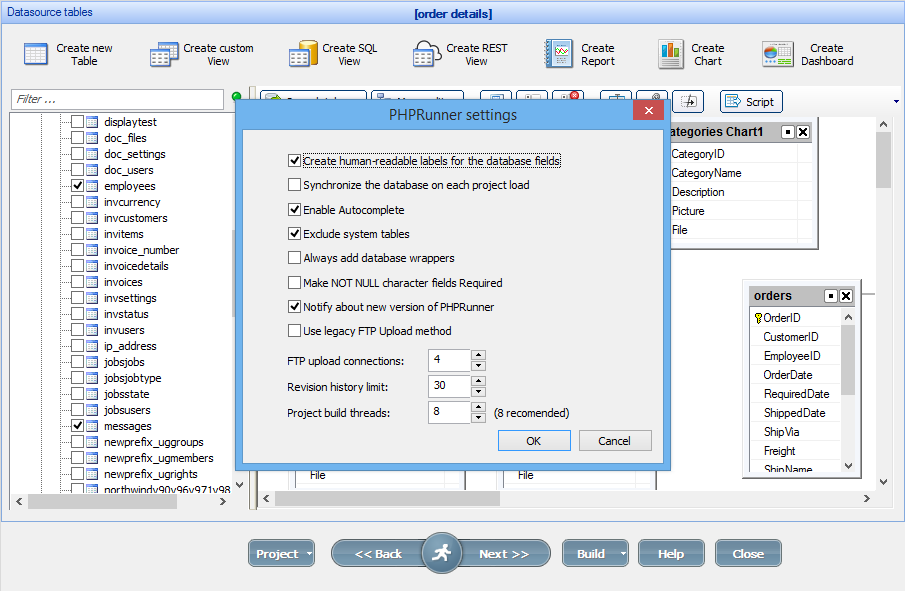Click the Filter input box
Screen dimensions: 905x591
pyautogui.click(x=115, y=100)
